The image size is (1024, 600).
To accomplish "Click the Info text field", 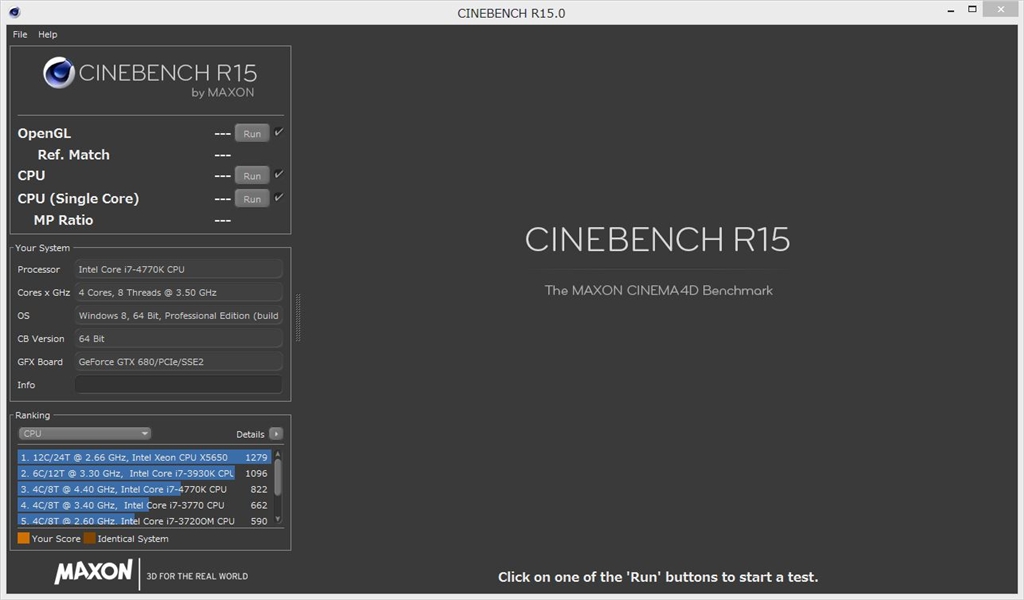I will pos(179,385).
